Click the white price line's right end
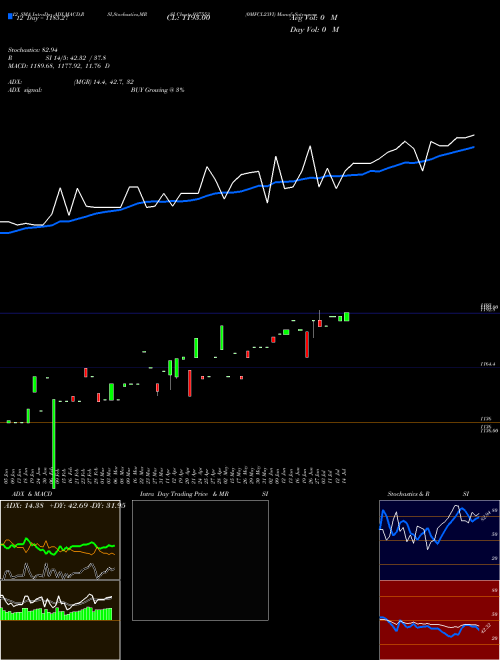500x660 pixels. coord(473,136)
